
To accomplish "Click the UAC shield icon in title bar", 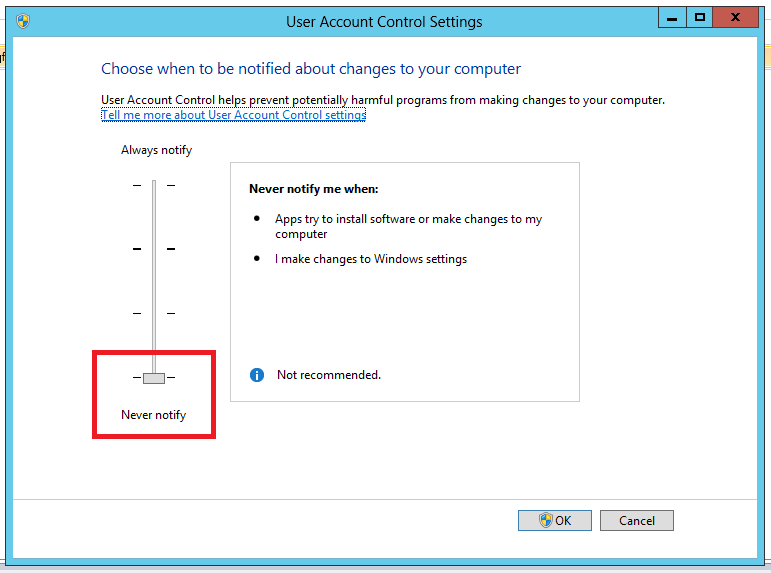I will tap(23, 21).
